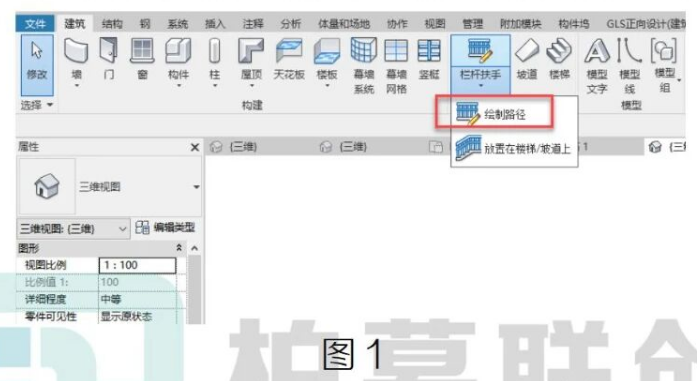
Task: Open the Model Group (模型组) dropdown arrow
Action: pyautogui.click(x=679, y=80)
